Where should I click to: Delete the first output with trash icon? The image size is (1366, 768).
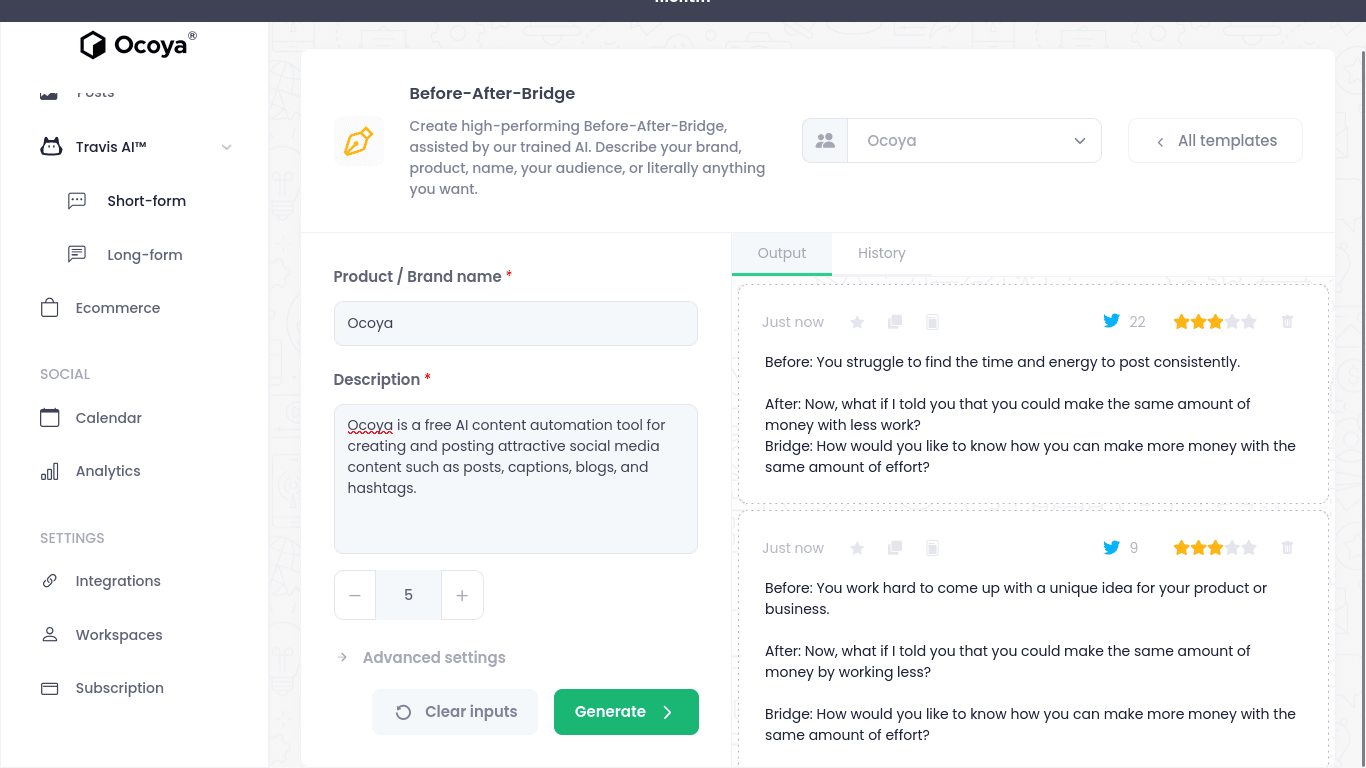(x=1287, y=322)
